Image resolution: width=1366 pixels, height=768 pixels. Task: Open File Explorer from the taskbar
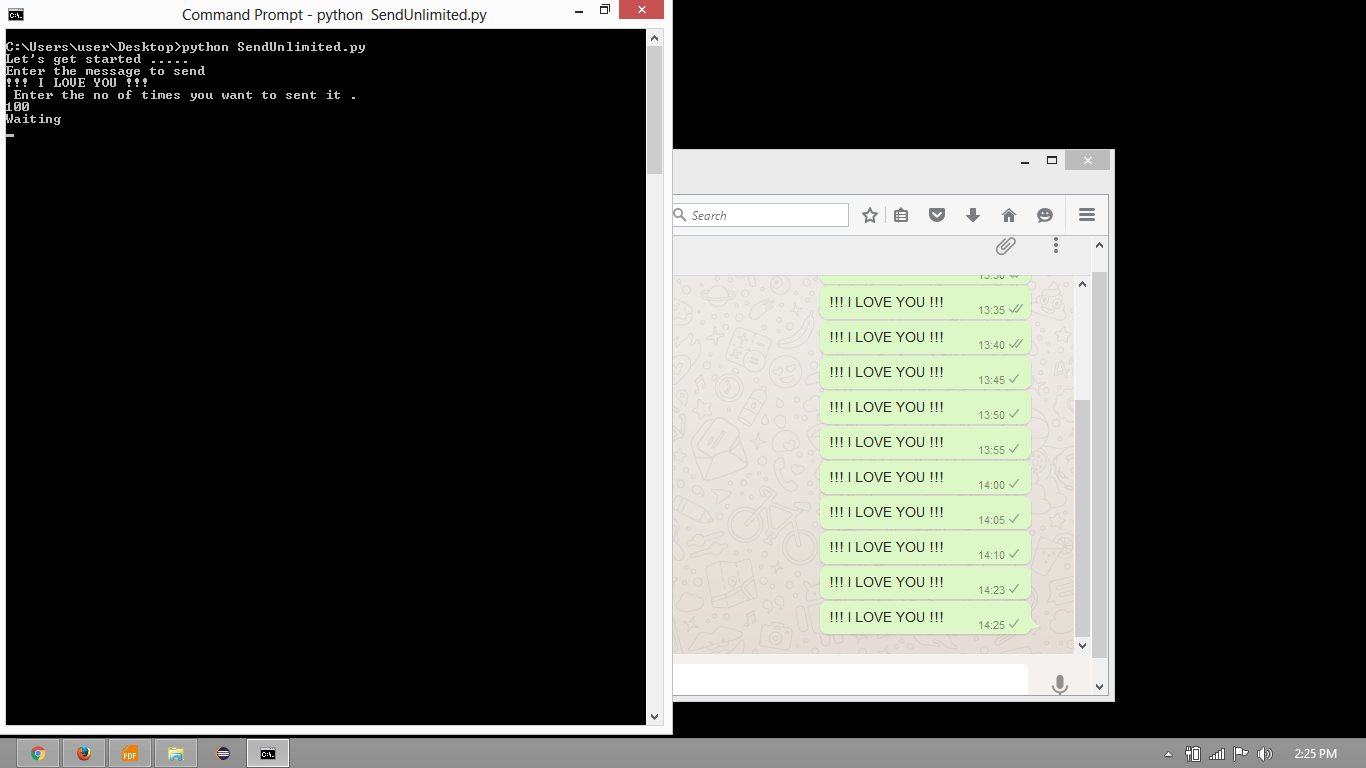pos(176,754)
